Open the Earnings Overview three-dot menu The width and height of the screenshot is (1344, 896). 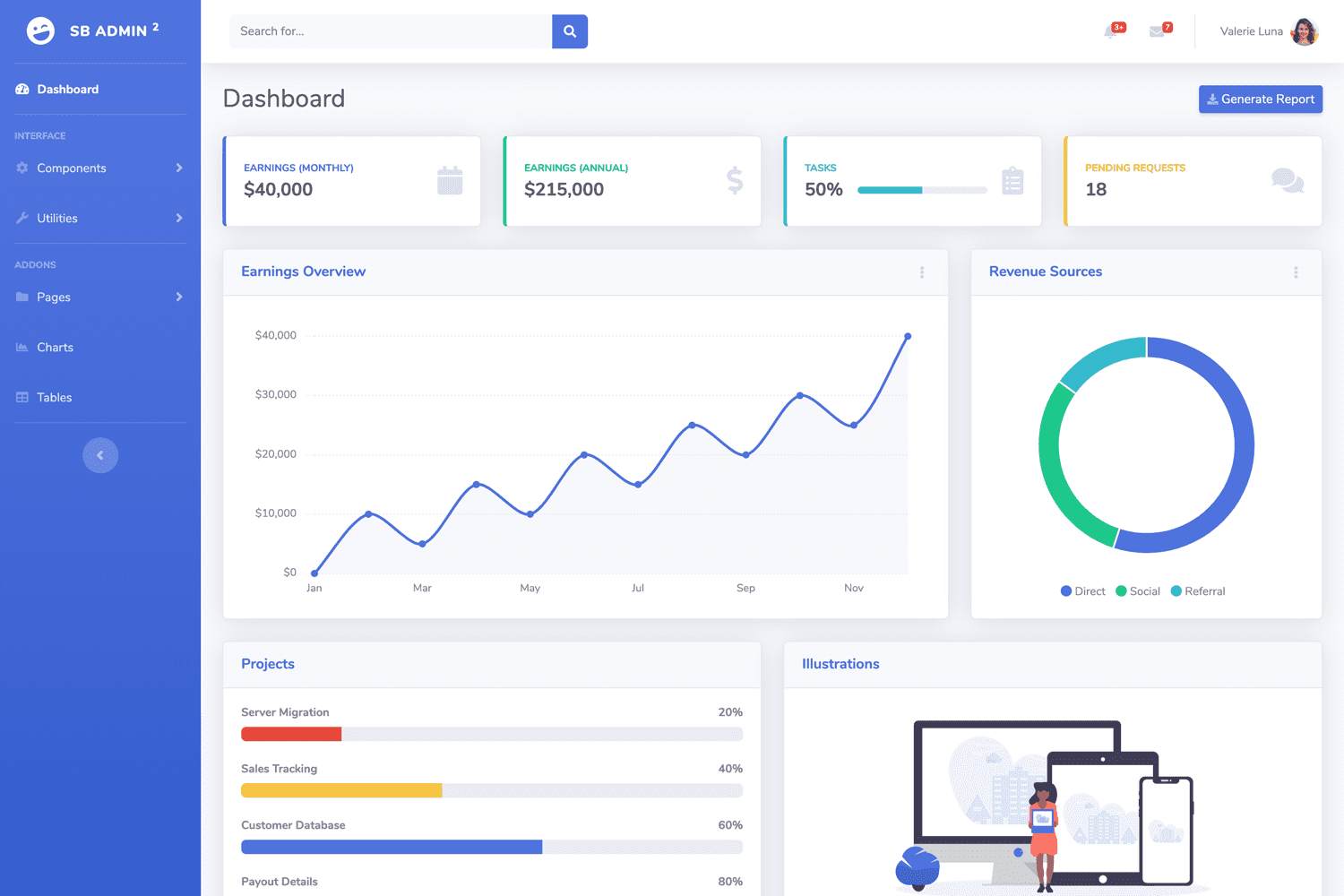tap(922, 272)
